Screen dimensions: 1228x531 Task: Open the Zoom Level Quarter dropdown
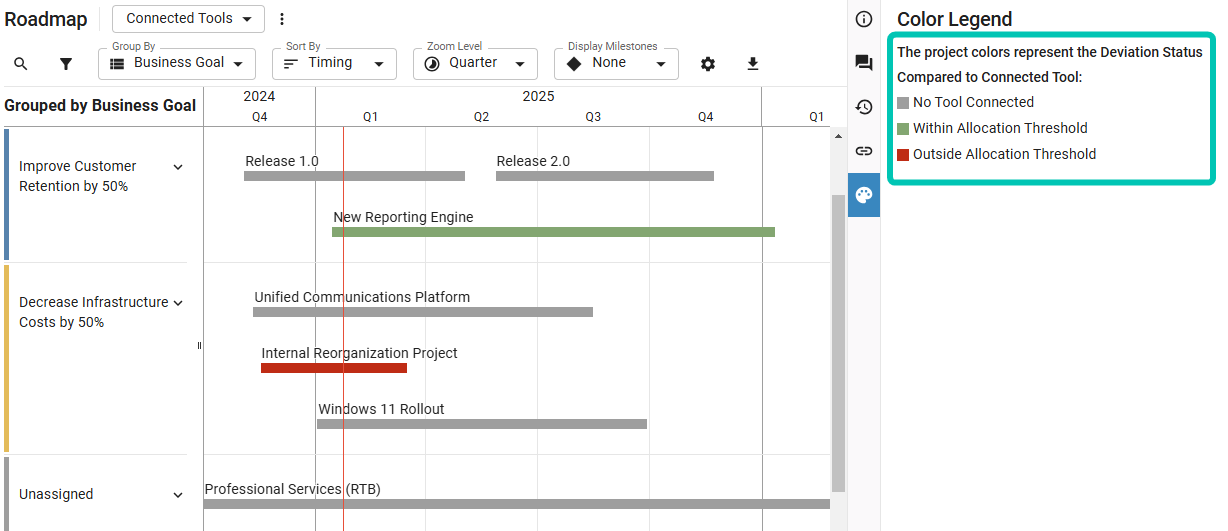point(475,63)
